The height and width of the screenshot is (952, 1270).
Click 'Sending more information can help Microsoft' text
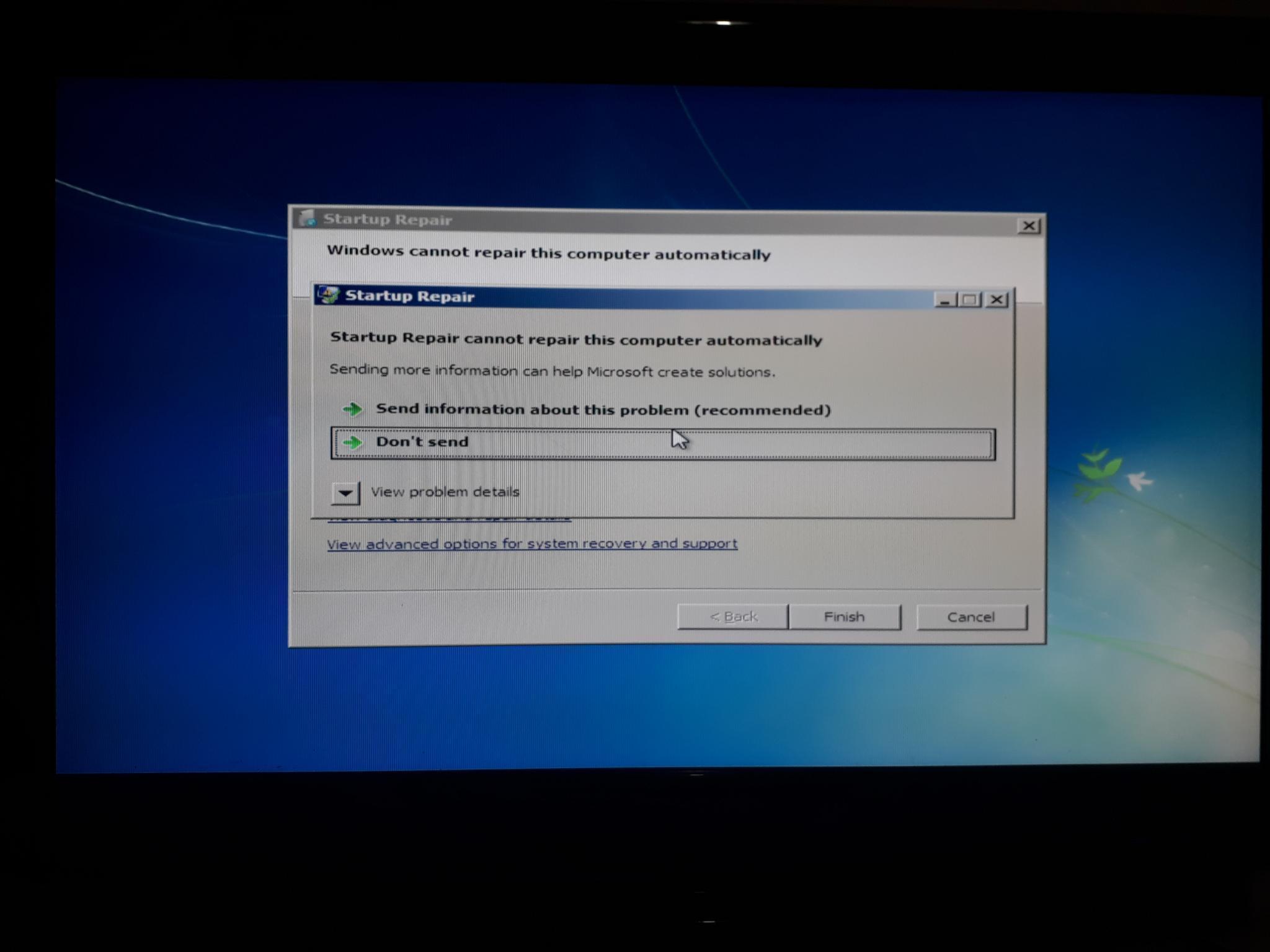click(x=553, y=371)
